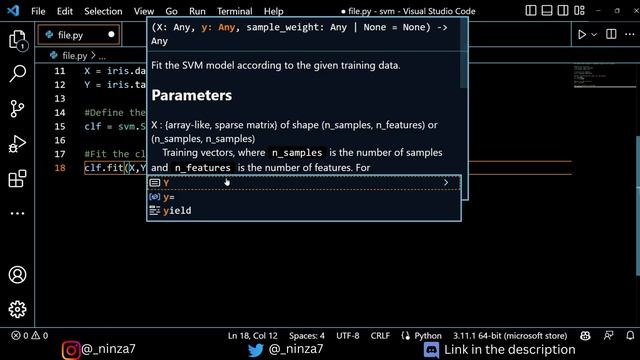This screenshot has width=640, height=360.
Task: Click the Python language mode indicator
Action: 428,336
